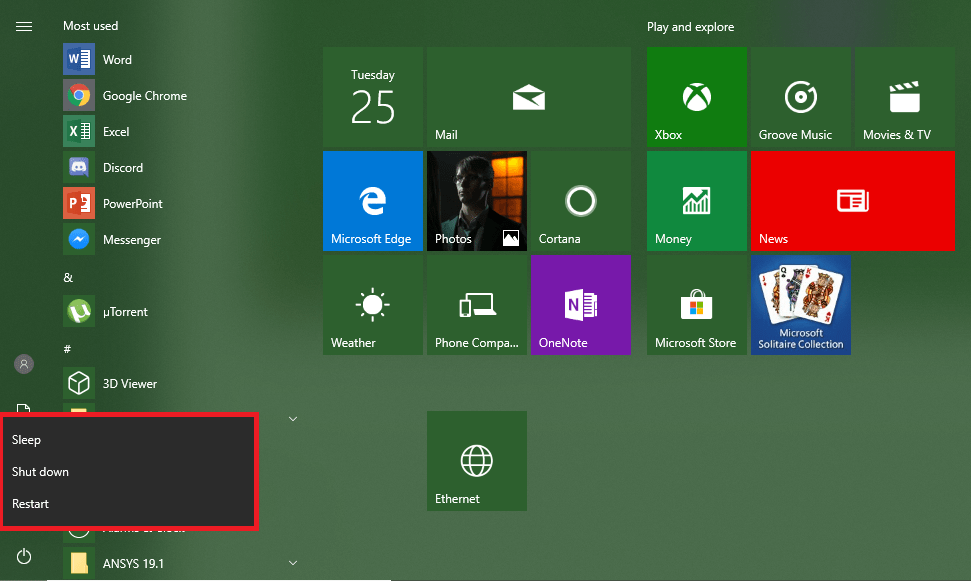Launch Messenger from the app list
This screenshot has height=581, width=971.
[180, 239]
